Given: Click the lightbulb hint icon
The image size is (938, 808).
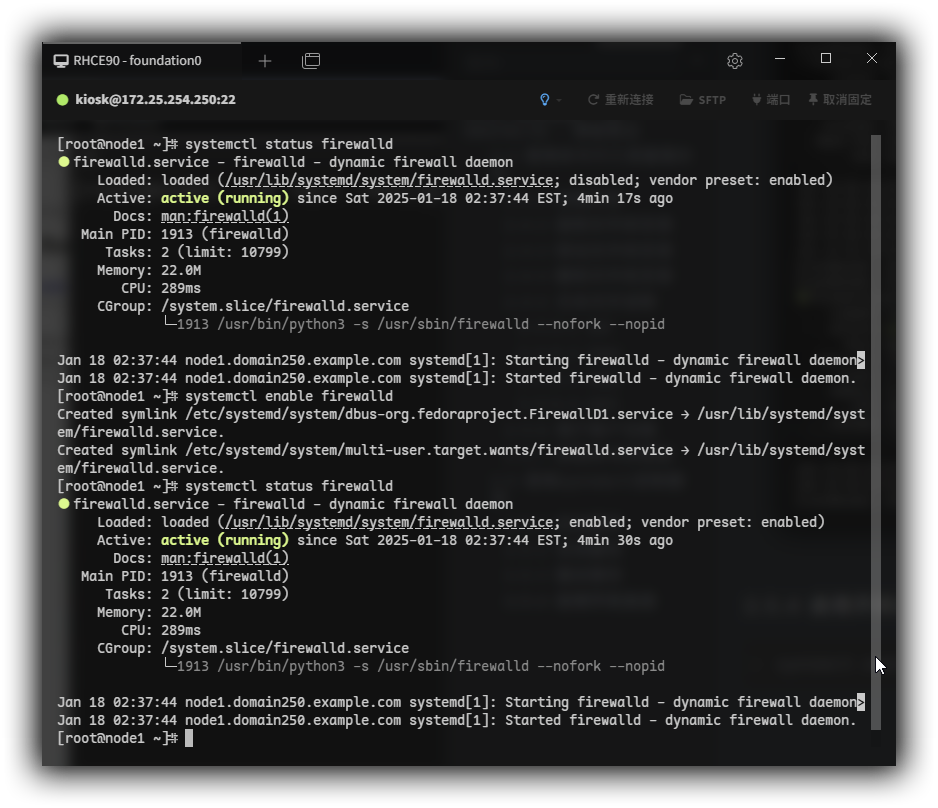Looking at the screenshot, I should (x=544, y=100).
